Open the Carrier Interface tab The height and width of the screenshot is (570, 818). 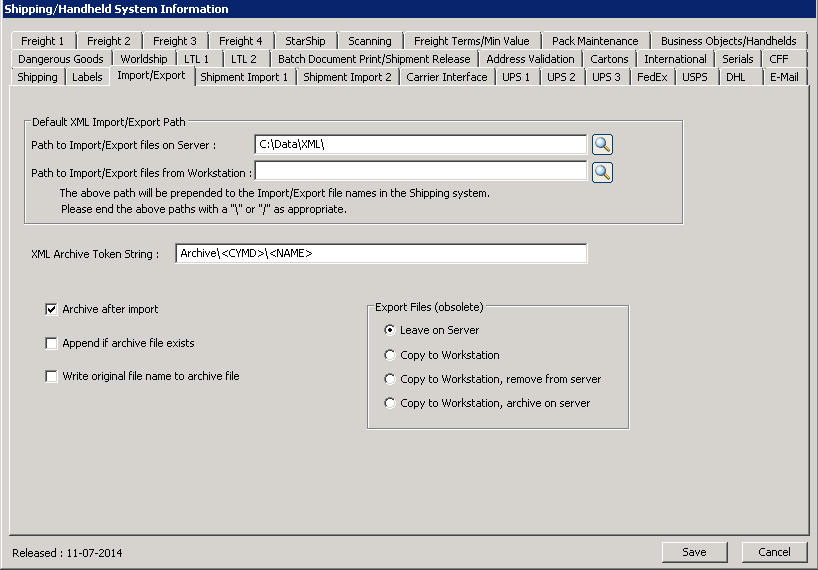(x=447, y=77)
